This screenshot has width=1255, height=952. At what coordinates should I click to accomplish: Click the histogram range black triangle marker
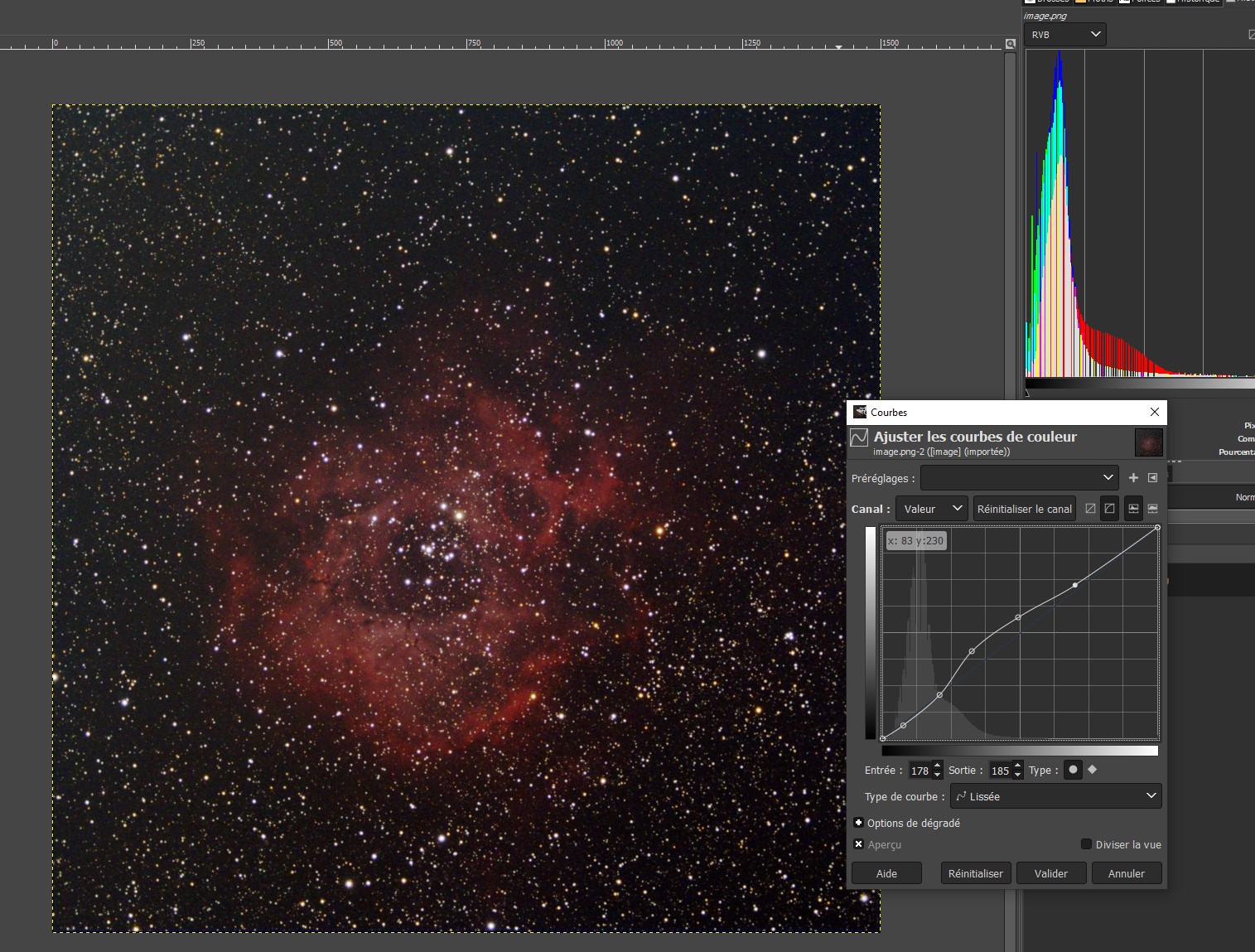(x=1028, y=393)
